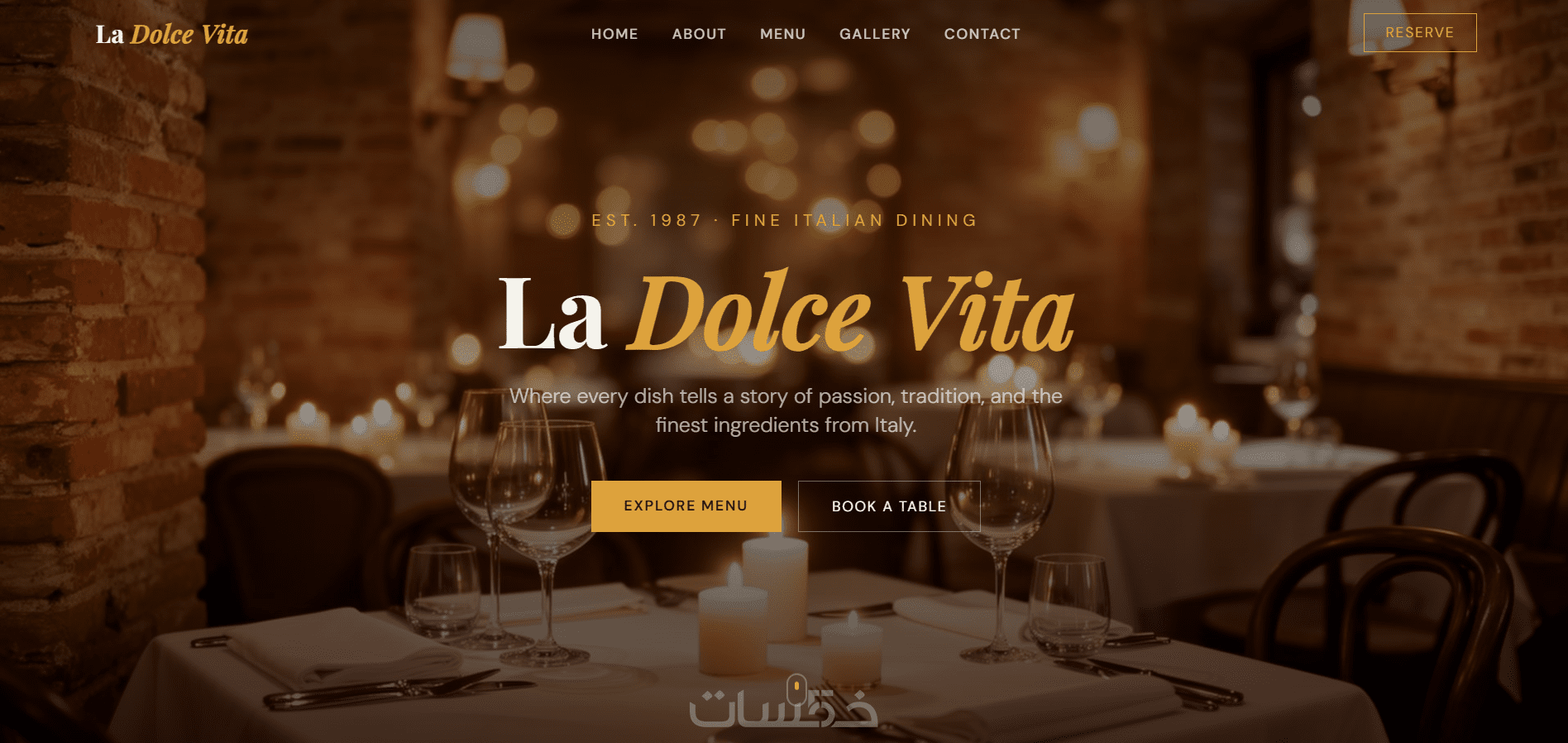The width and height of the screenshot is (1568, 743).
Task: Click the white 'La' word in hero heading
Action: click(x=552, y=314)
